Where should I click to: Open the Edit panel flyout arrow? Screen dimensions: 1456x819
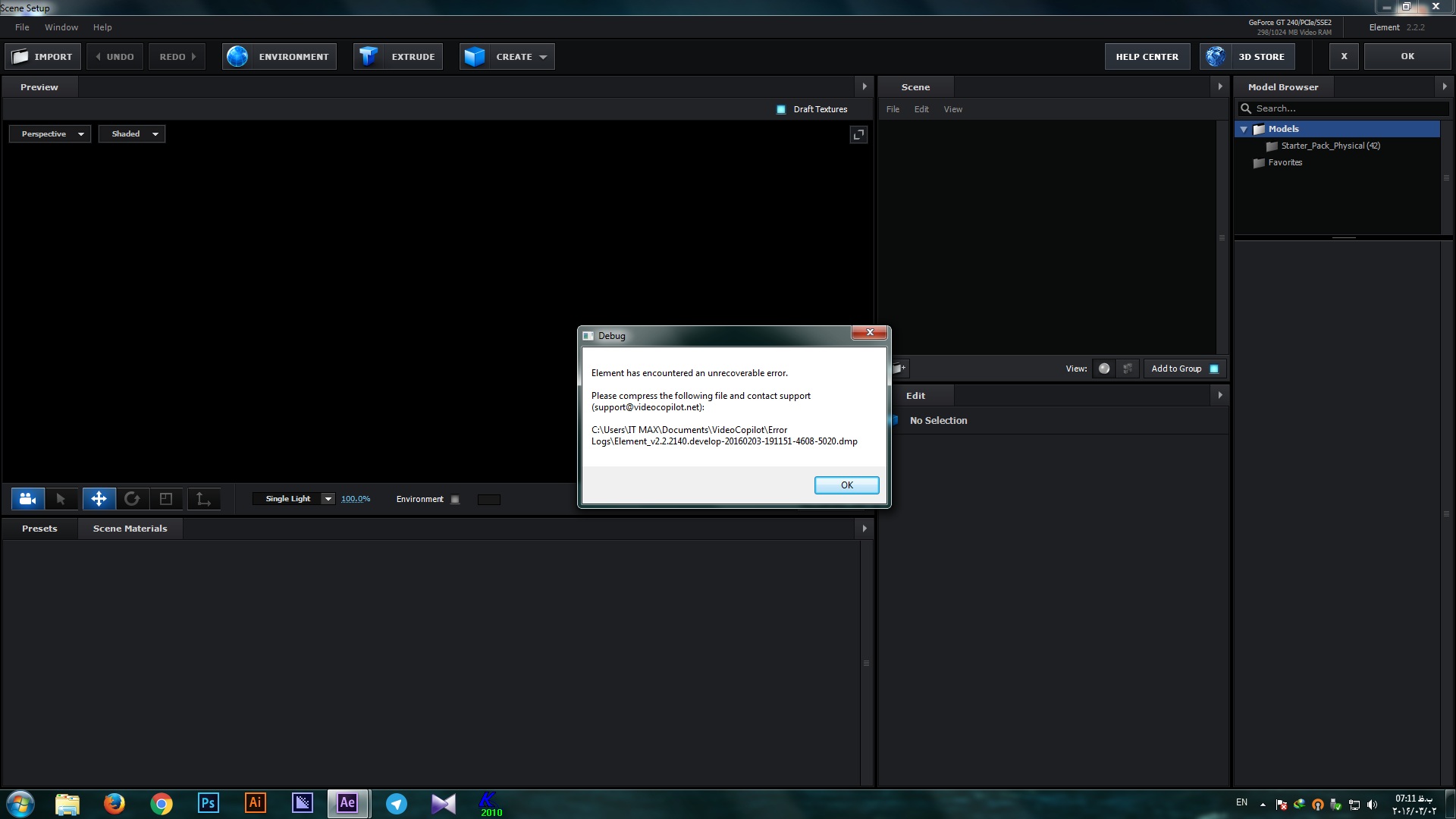tap(1220, 395)
